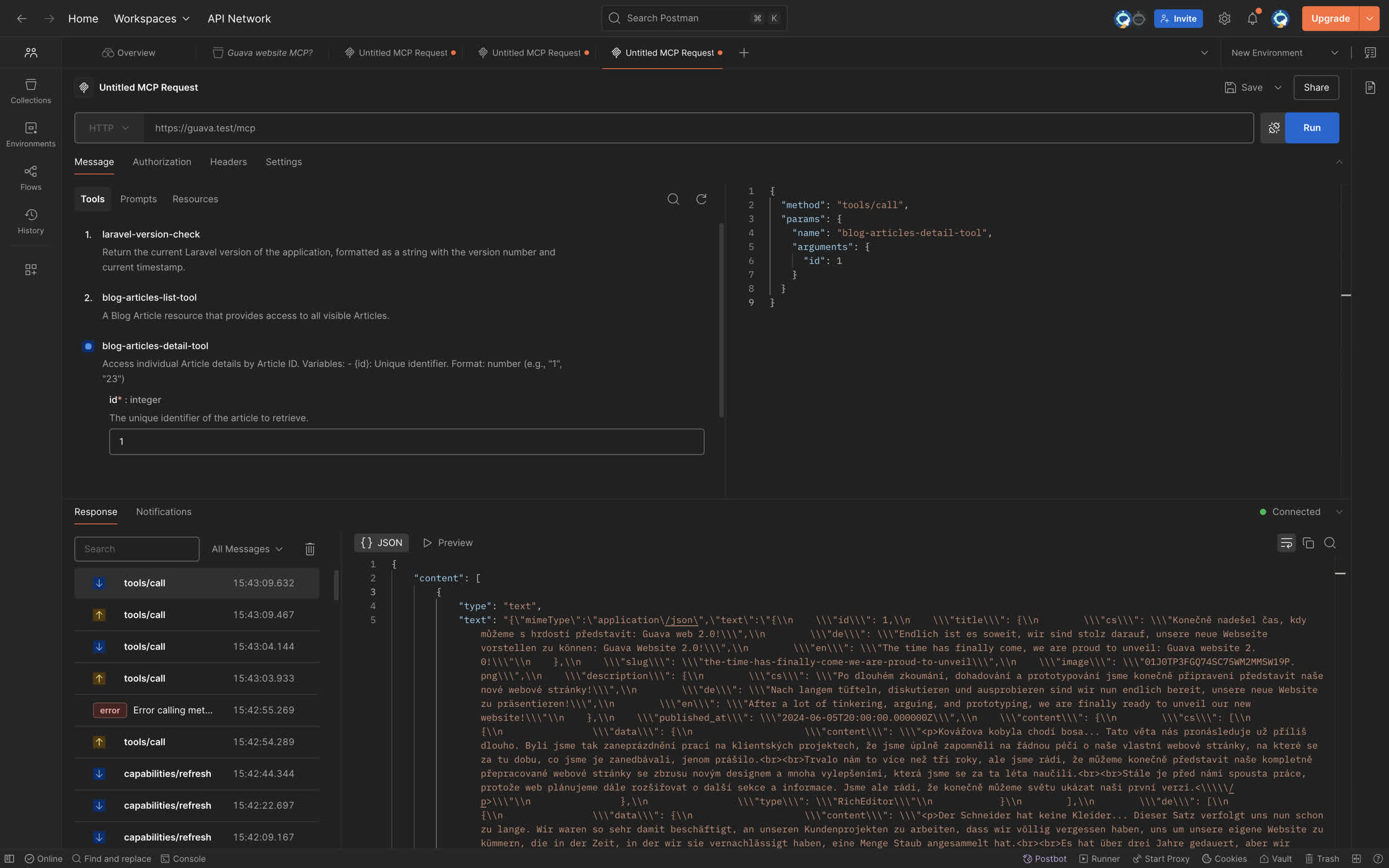
Task: Search the tools list
Action: [673, 199]
